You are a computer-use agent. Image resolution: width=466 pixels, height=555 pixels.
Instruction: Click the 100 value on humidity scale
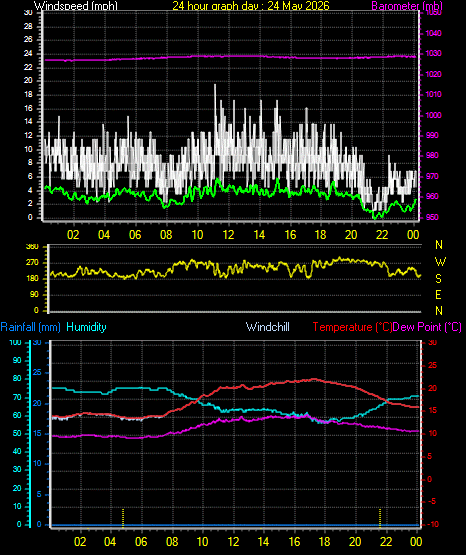point(15,342)
